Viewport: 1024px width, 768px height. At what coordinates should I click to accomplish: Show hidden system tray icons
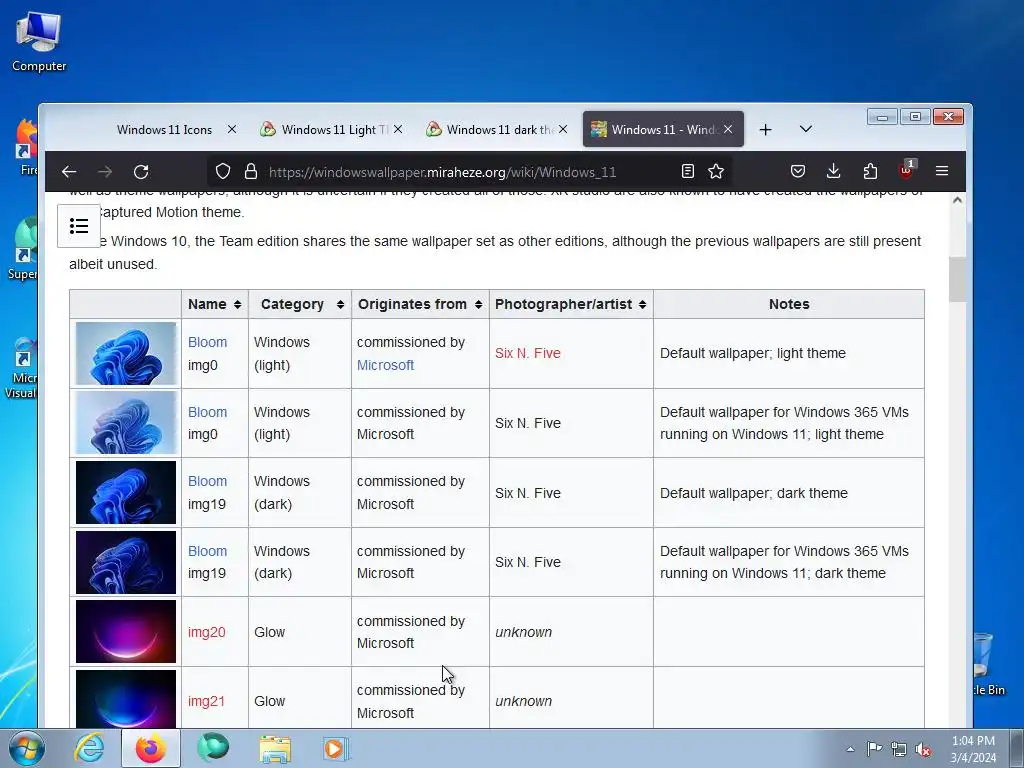pos(850,749)
